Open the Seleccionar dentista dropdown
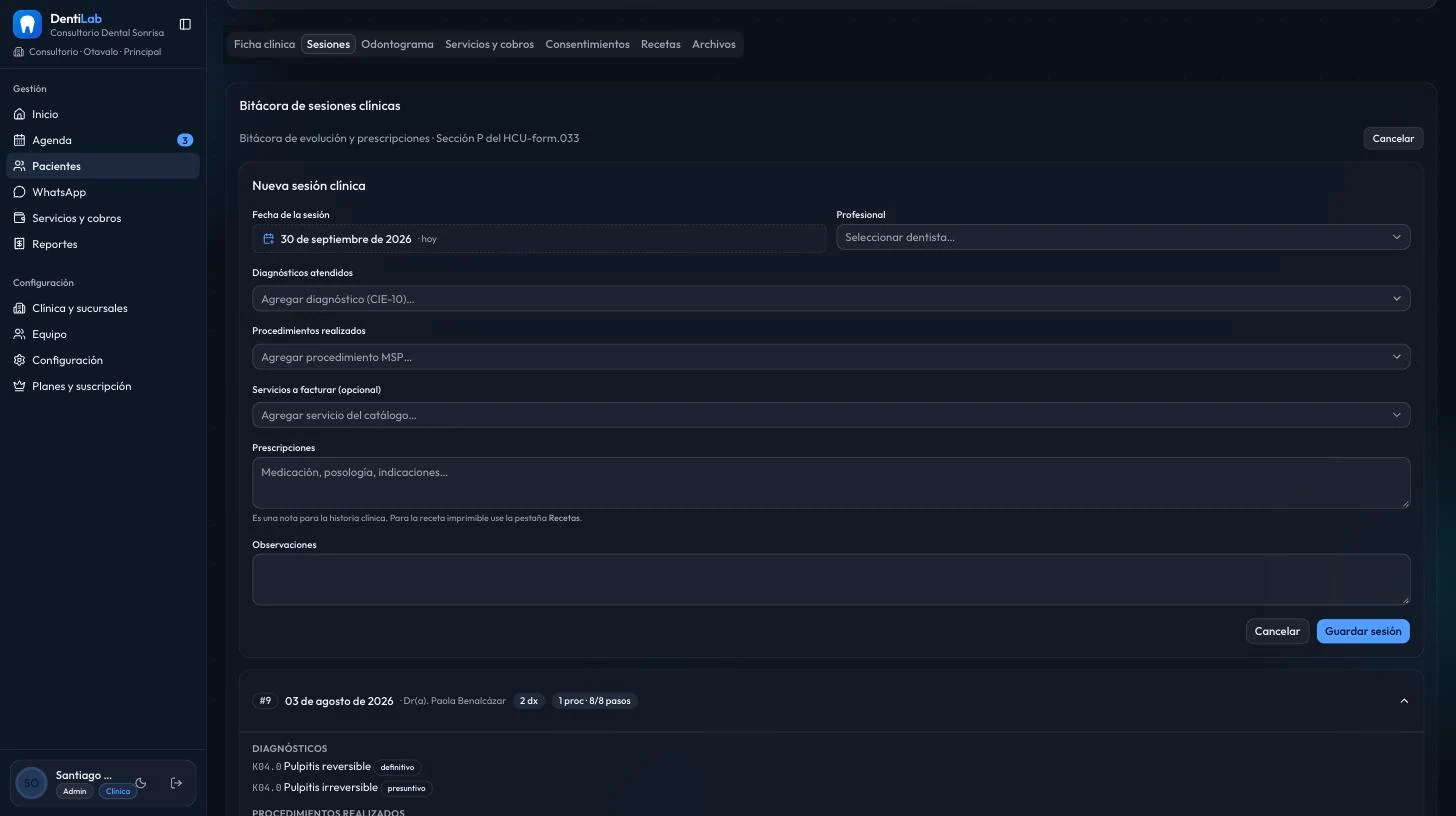Viewport: 1456px width, 816px height. (x=1123, y=237)
